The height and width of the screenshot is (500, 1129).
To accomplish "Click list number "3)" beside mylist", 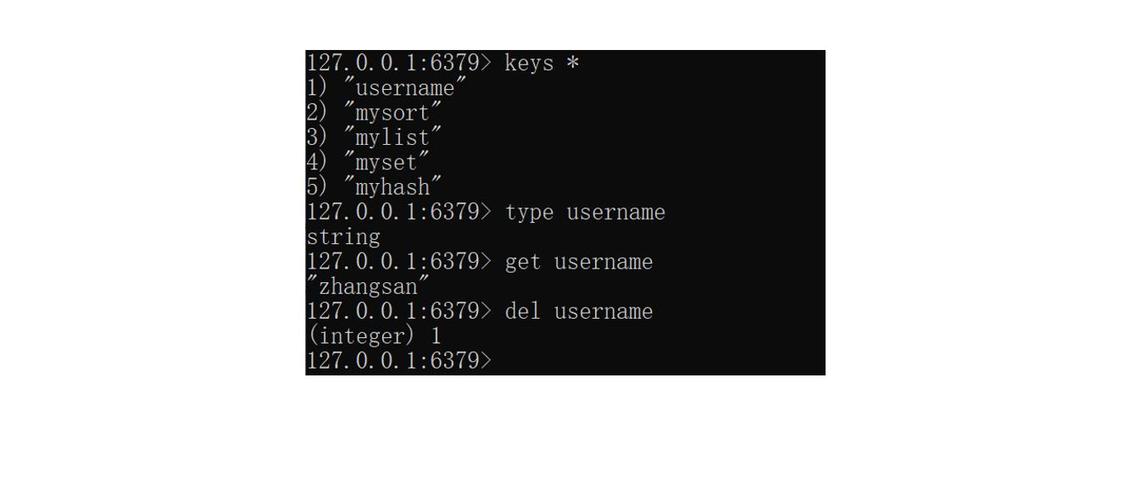I will [318, 138].
